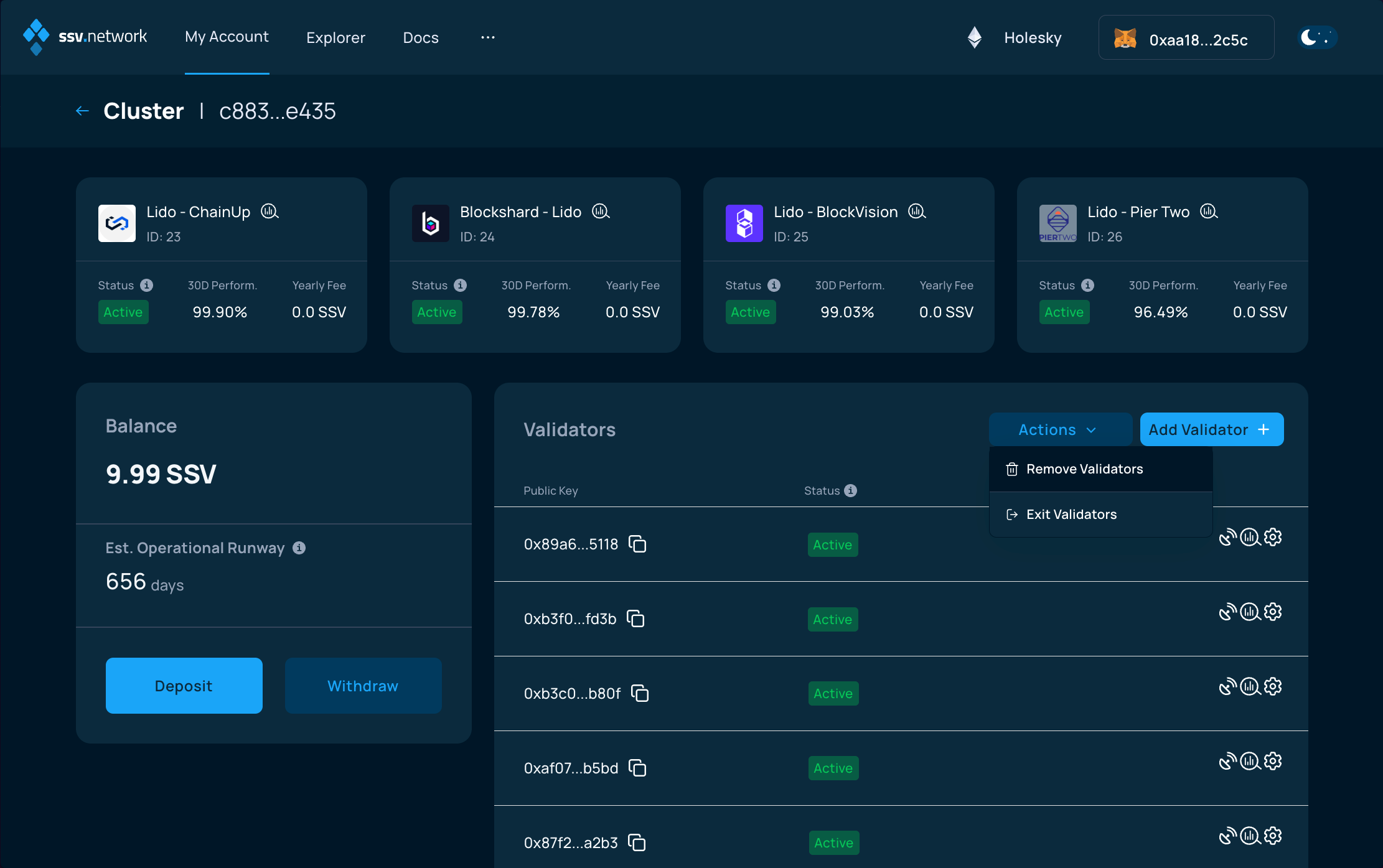Click the 96.49% performance value
Screen dimensions: 1383x868
[x=1161, y=312]
